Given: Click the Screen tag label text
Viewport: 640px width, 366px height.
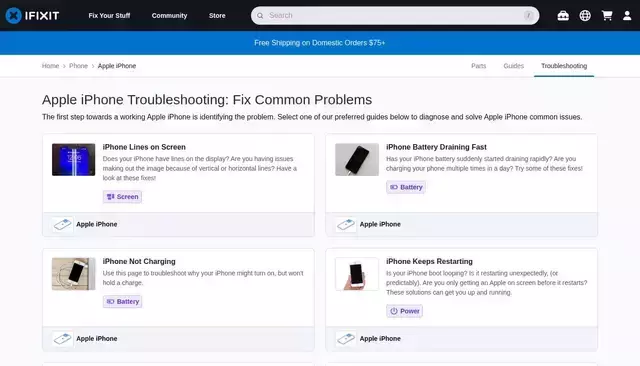Looking at the screenshot, I should [128, 197].
